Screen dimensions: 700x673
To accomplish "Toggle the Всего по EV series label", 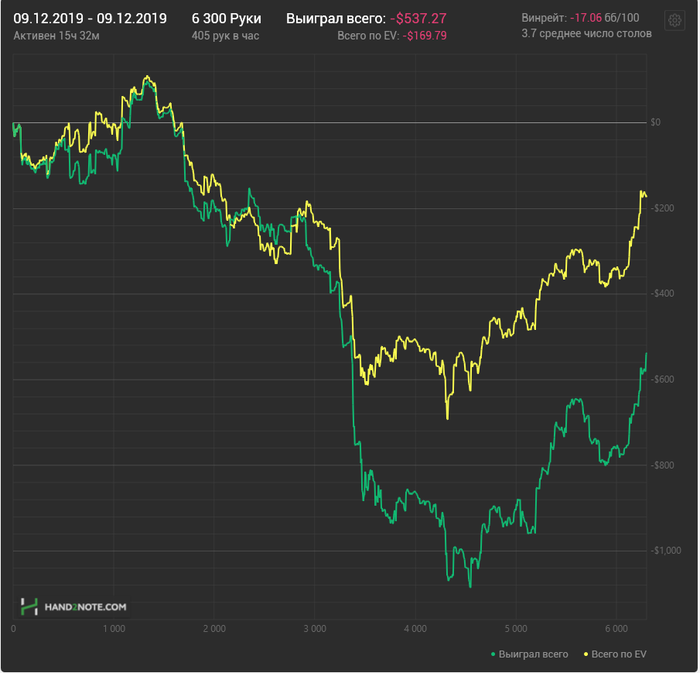I will (x=619, y=654).
